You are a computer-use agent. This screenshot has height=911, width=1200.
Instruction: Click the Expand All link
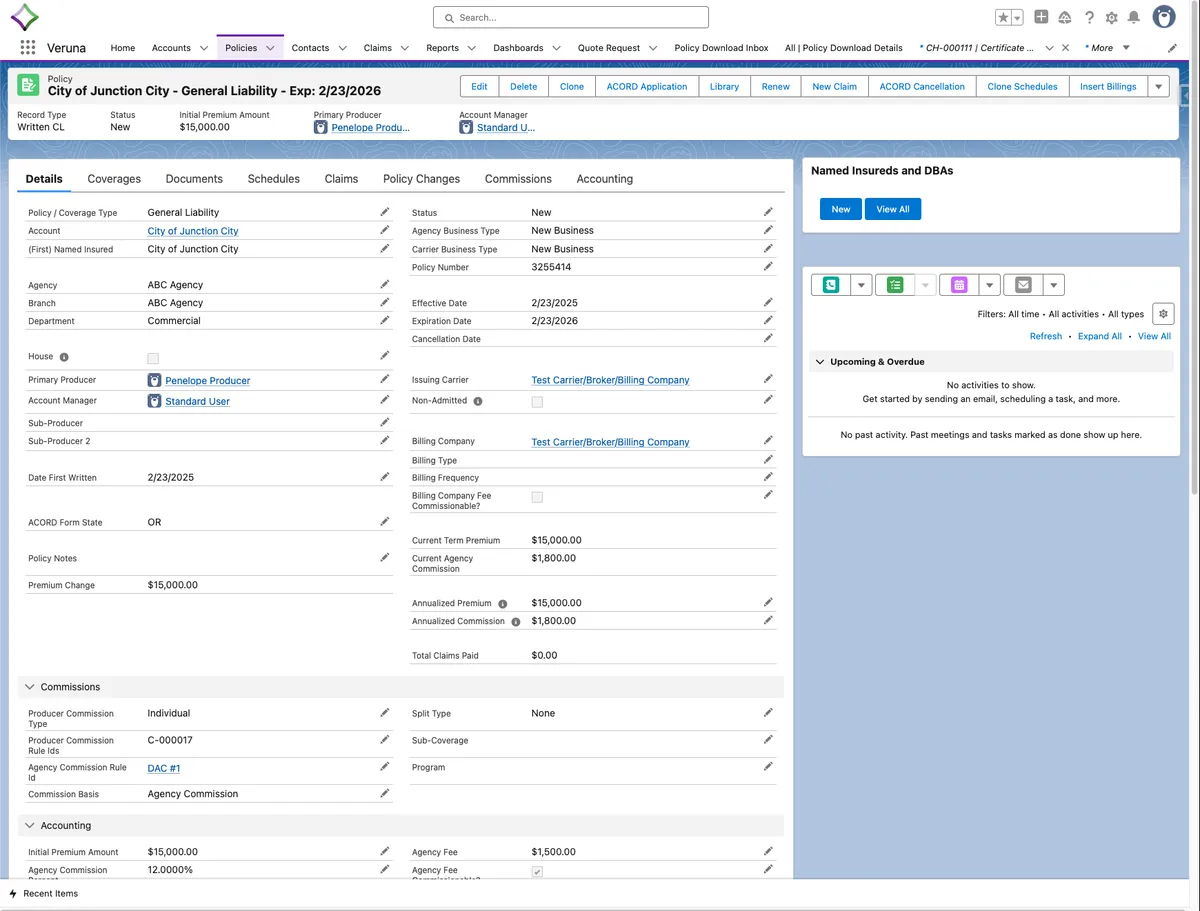click(x=1100, y=337)
